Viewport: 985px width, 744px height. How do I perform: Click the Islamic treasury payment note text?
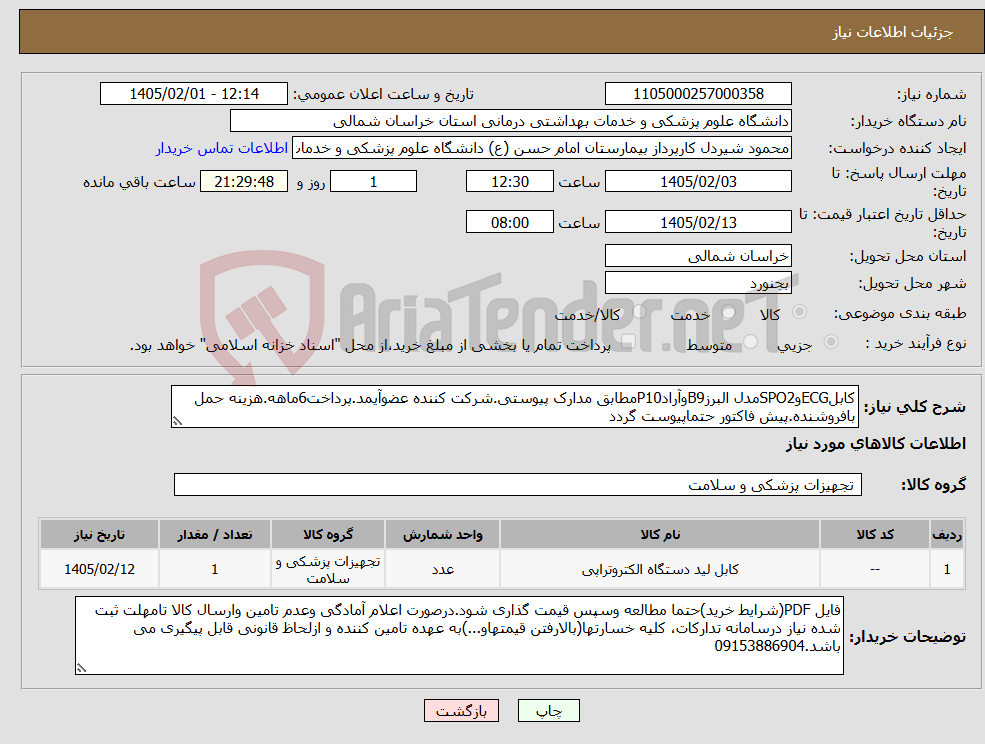370,346
